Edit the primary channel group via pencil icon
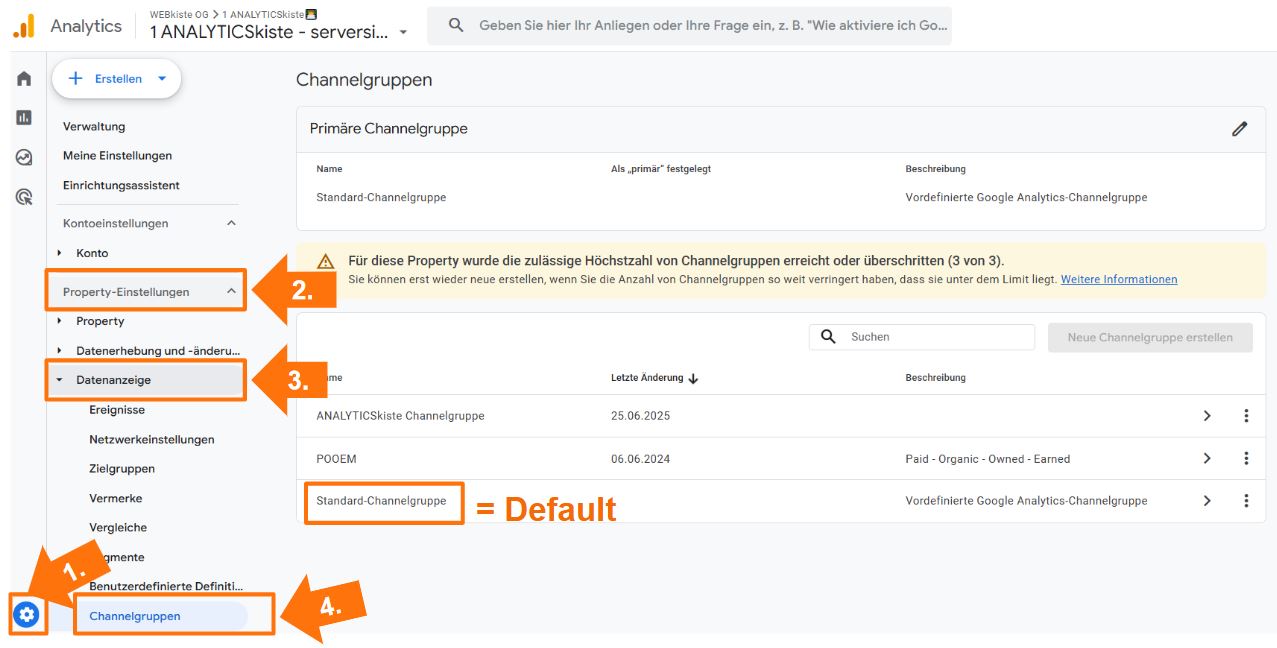 (1240, 129)
